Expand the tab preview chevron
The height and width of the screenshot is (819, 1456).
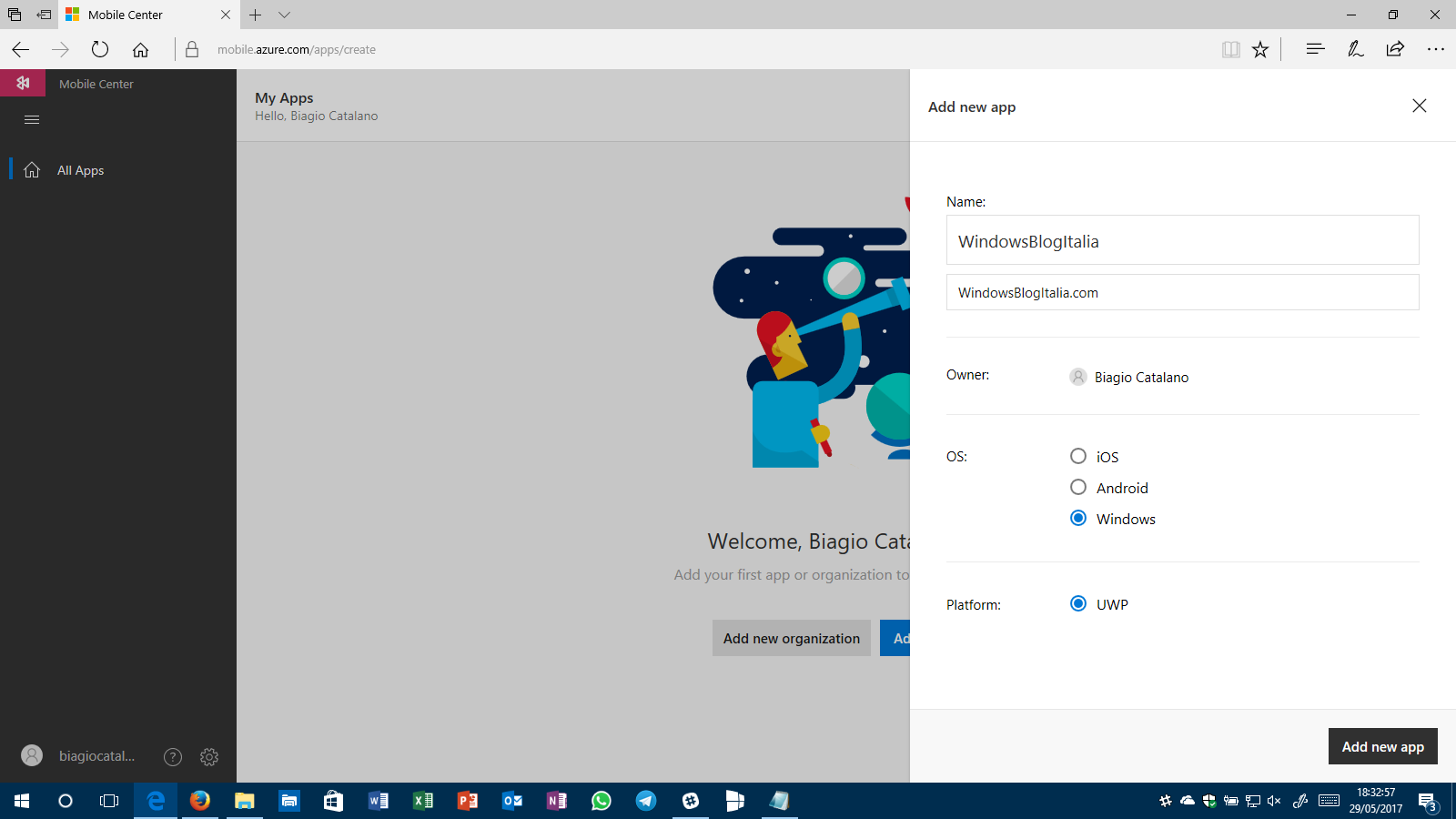(x=285, y=15)
